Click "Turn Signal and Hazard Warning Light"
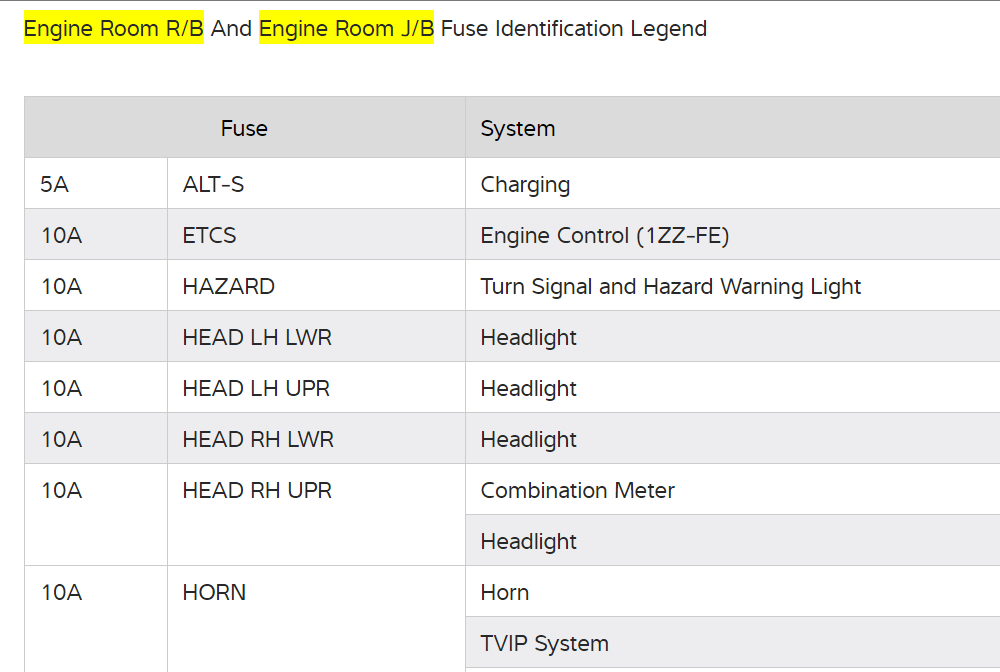The height and width of the screenshot is (672, 1000). [670, 286]
